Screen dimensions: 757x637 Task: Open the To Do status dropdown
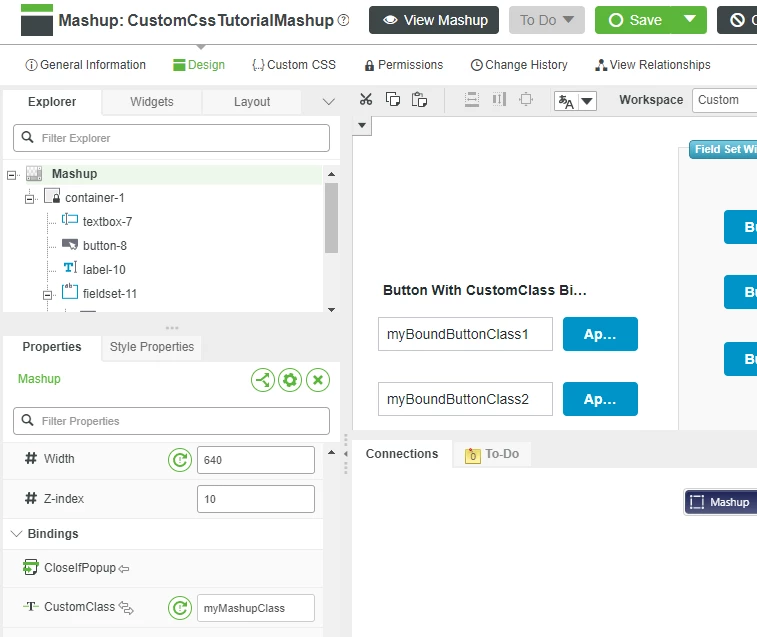tap(547, 20)
